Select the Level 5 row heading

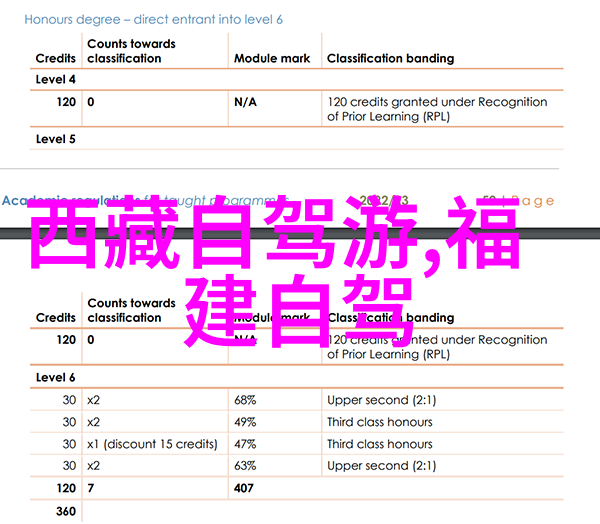coord(56,139)
